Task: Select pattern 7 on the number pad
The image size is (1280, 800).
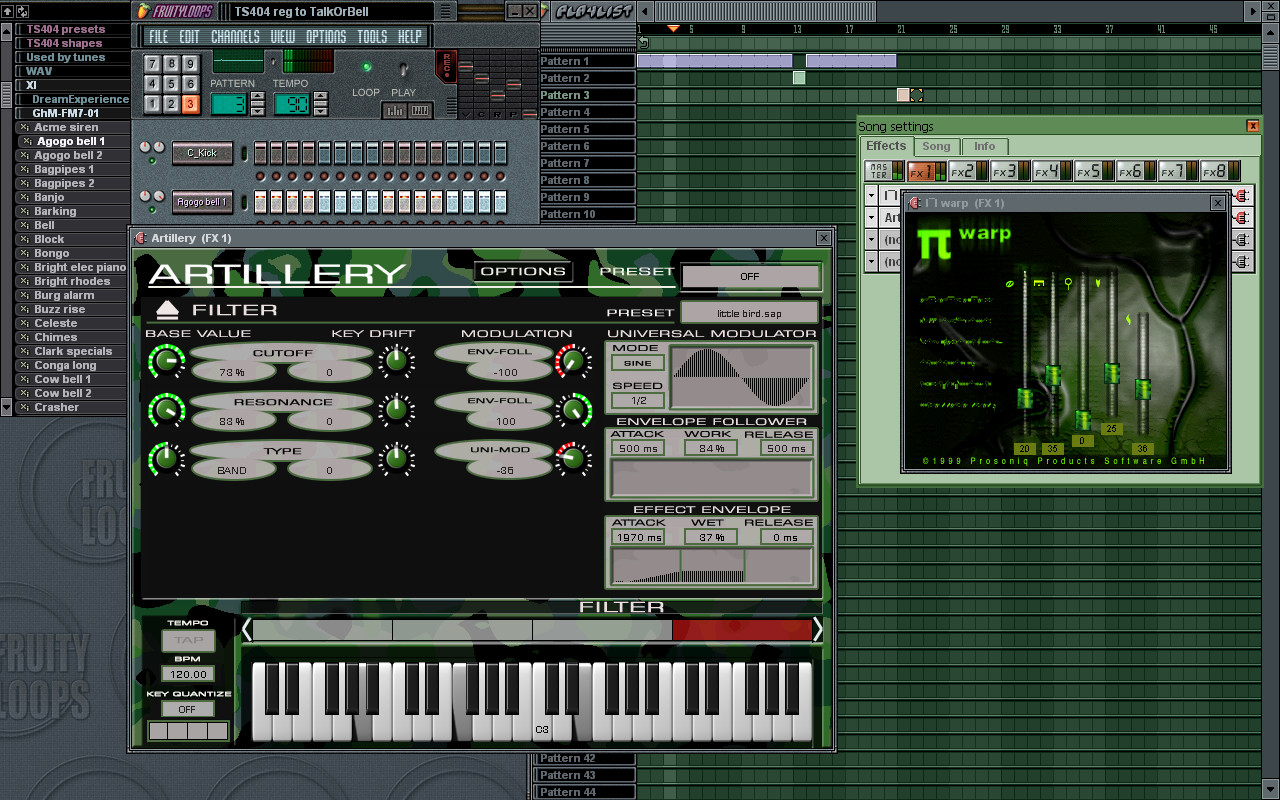Action: [153, 63]
